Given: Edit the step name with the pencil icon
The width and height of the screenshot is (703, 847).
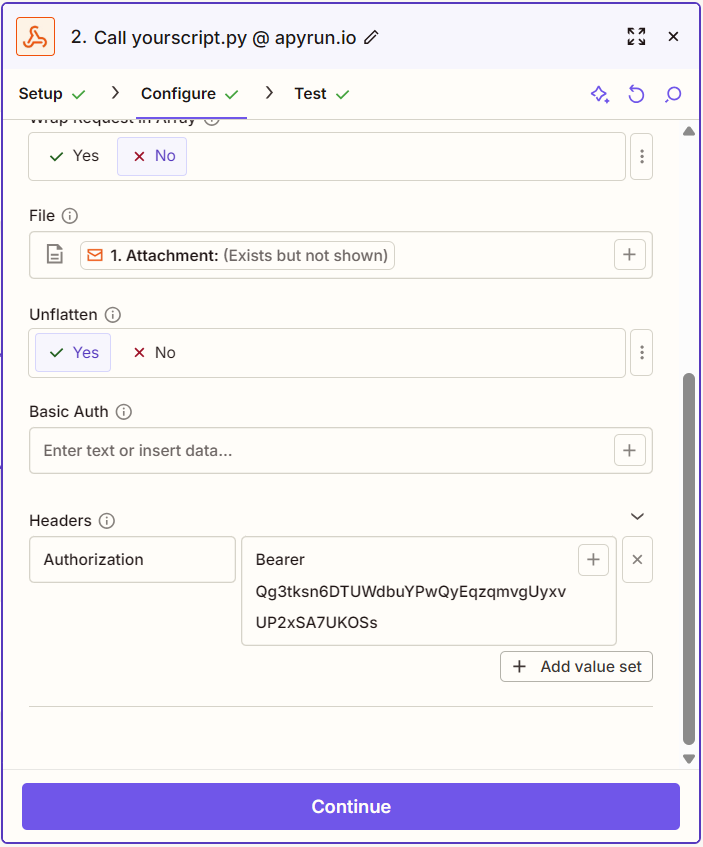Looking at the screenshot, I should pyautogui.click(x=371, y=36).
